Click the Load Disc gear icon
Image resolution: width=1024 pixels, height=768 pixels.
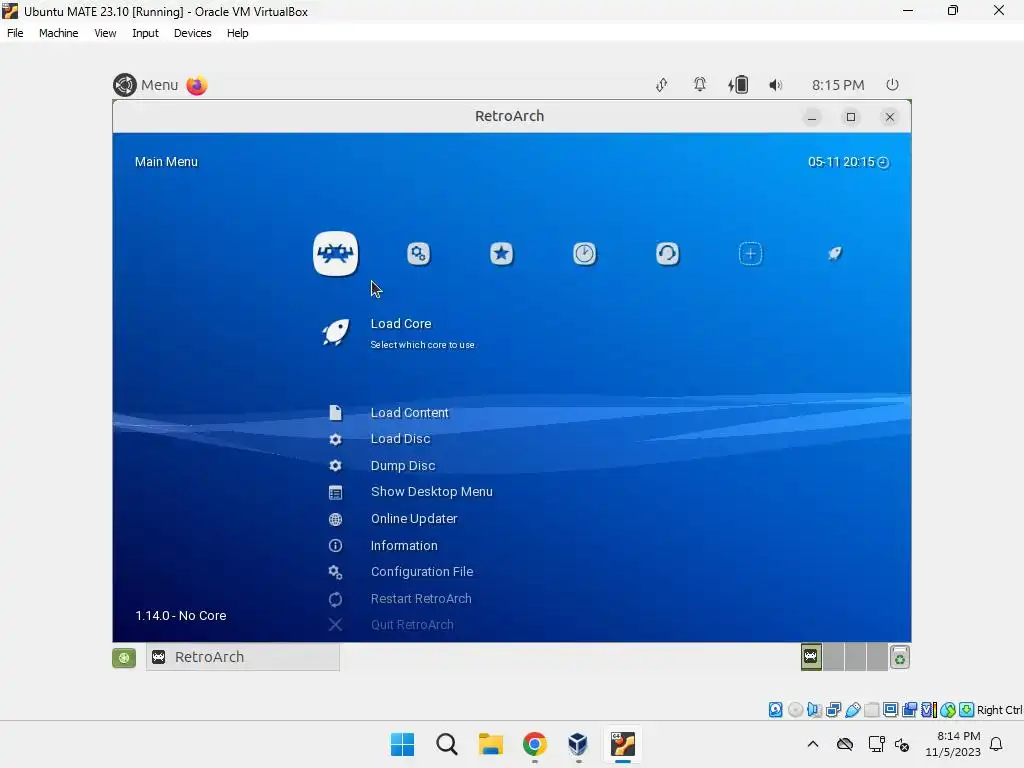335,440
